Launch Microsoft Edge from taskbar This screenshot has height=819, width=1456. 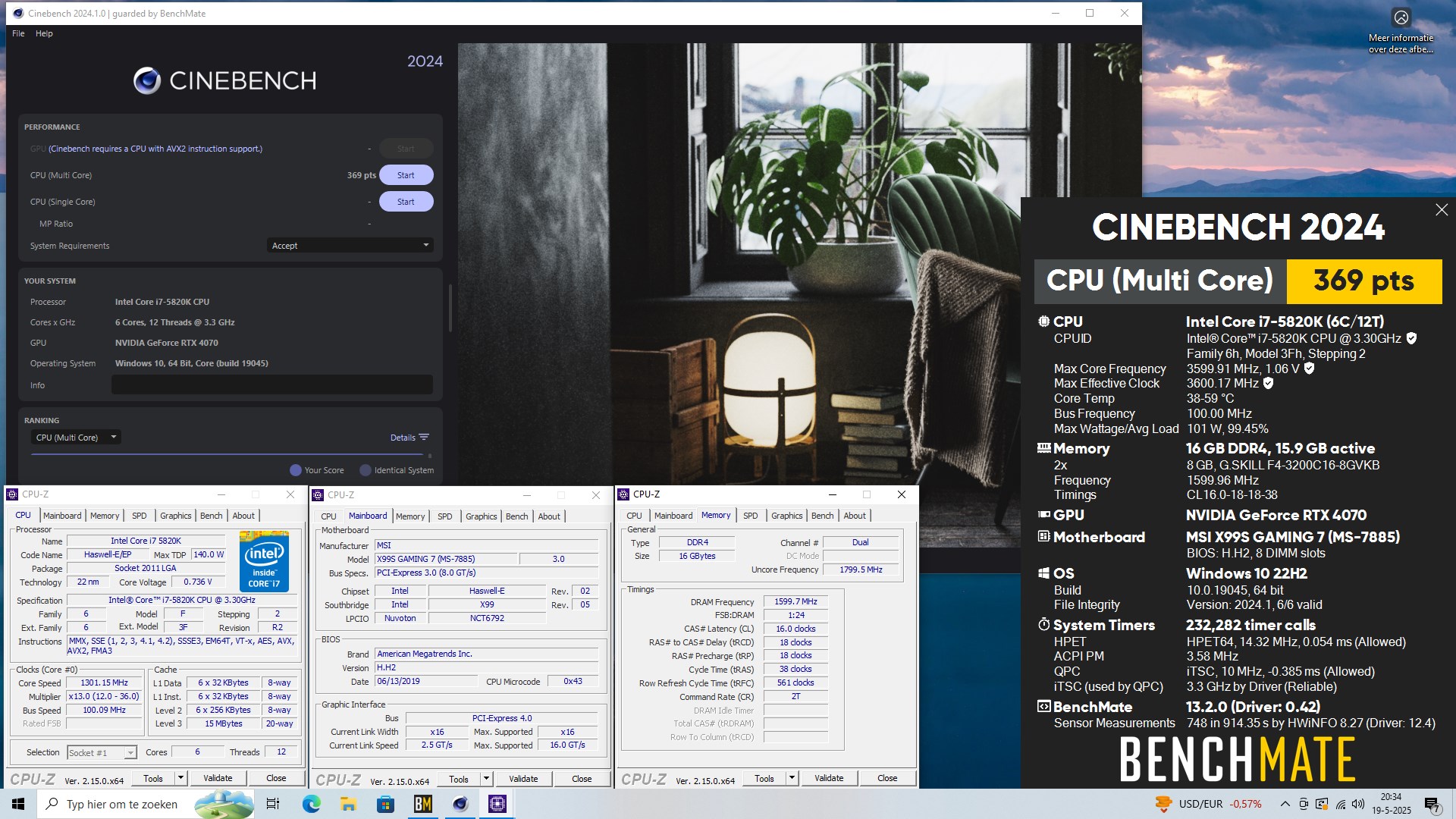pos(311,804)
